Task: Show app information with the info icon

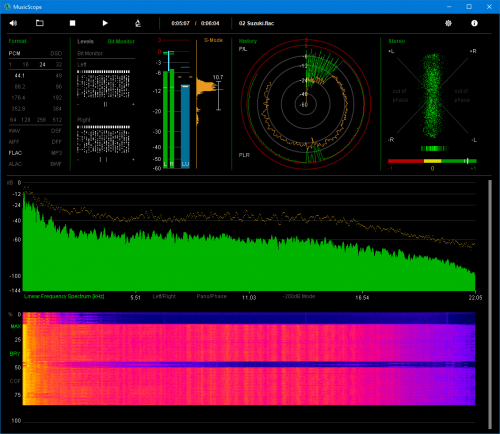Action: pos(474,23)
